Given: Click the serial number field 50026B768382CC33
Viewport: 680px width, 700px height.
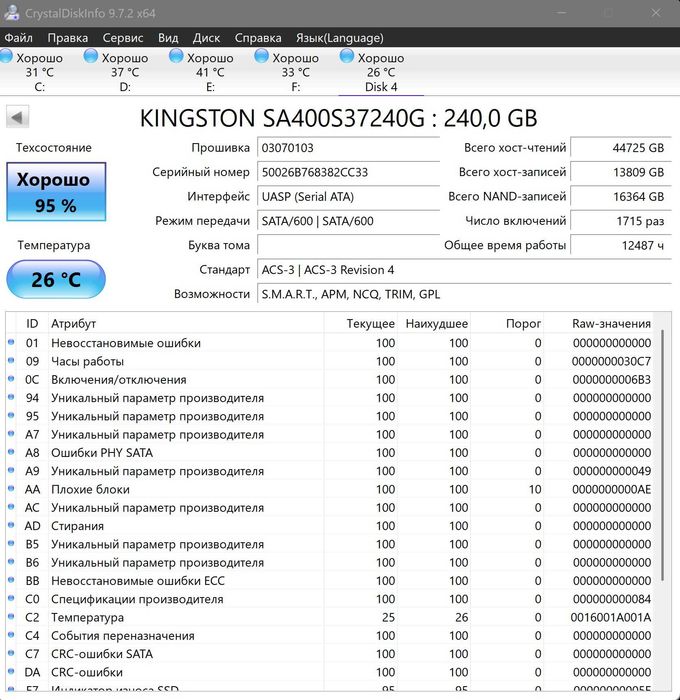Looking at the screenshot, I should (348, 172).
